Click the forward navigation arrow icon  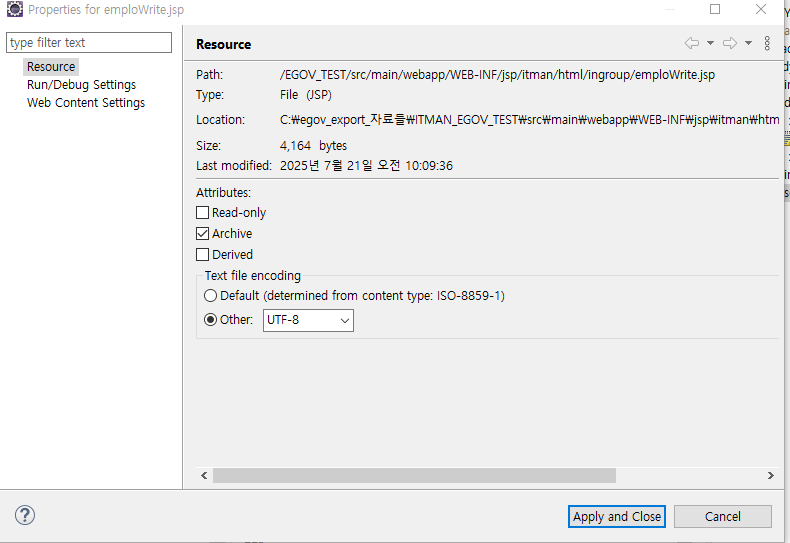point(730,43)
